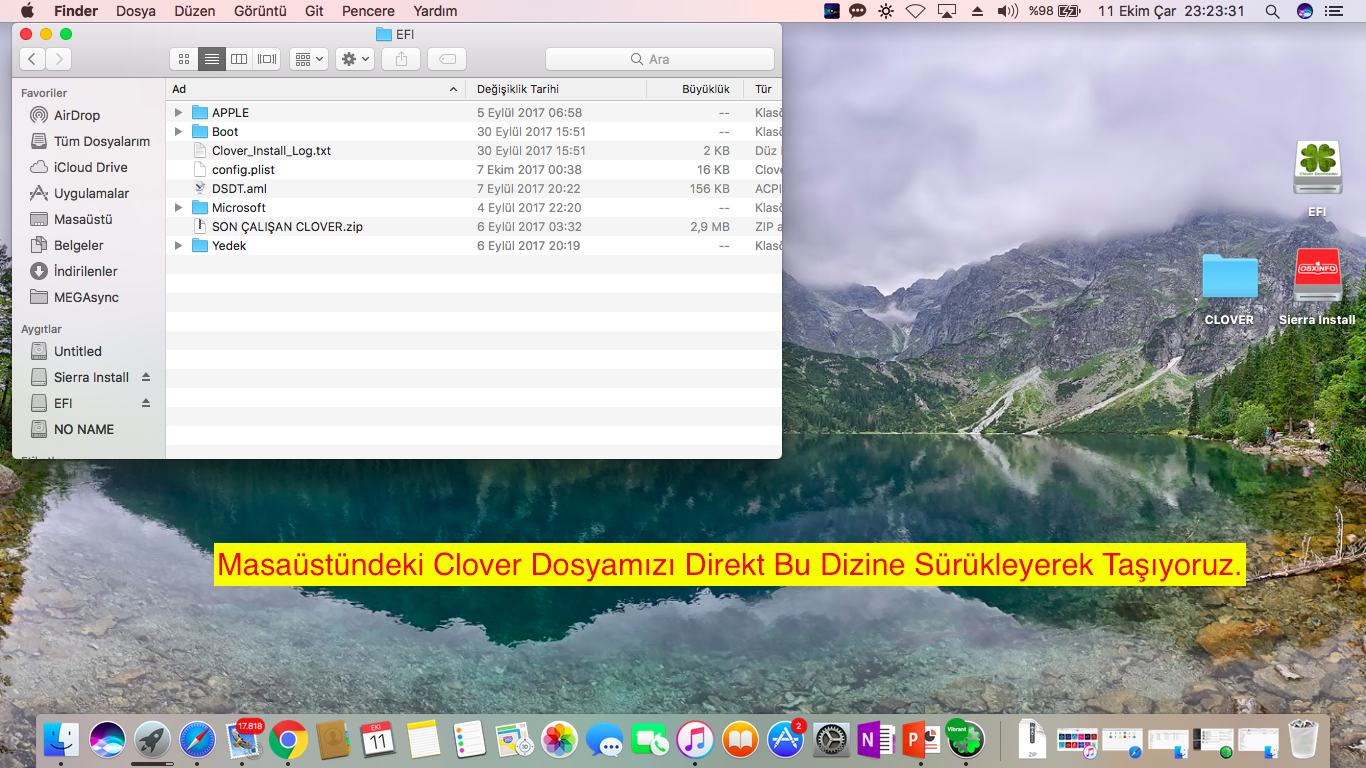Switch Finder to column view
Viewport: 1366px width, 768px height.
tap(239, 59)
